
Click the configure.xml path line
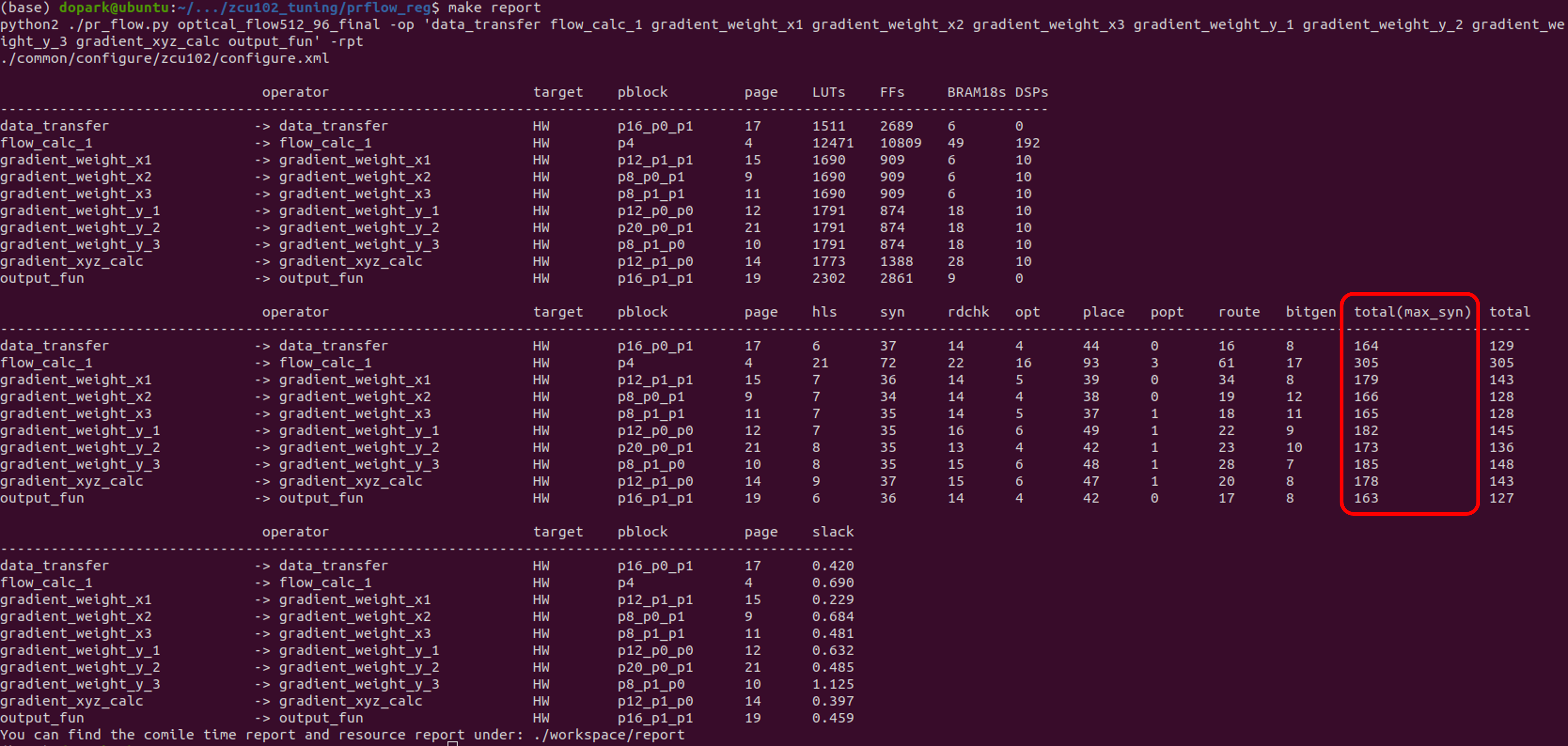click(165, 59)
